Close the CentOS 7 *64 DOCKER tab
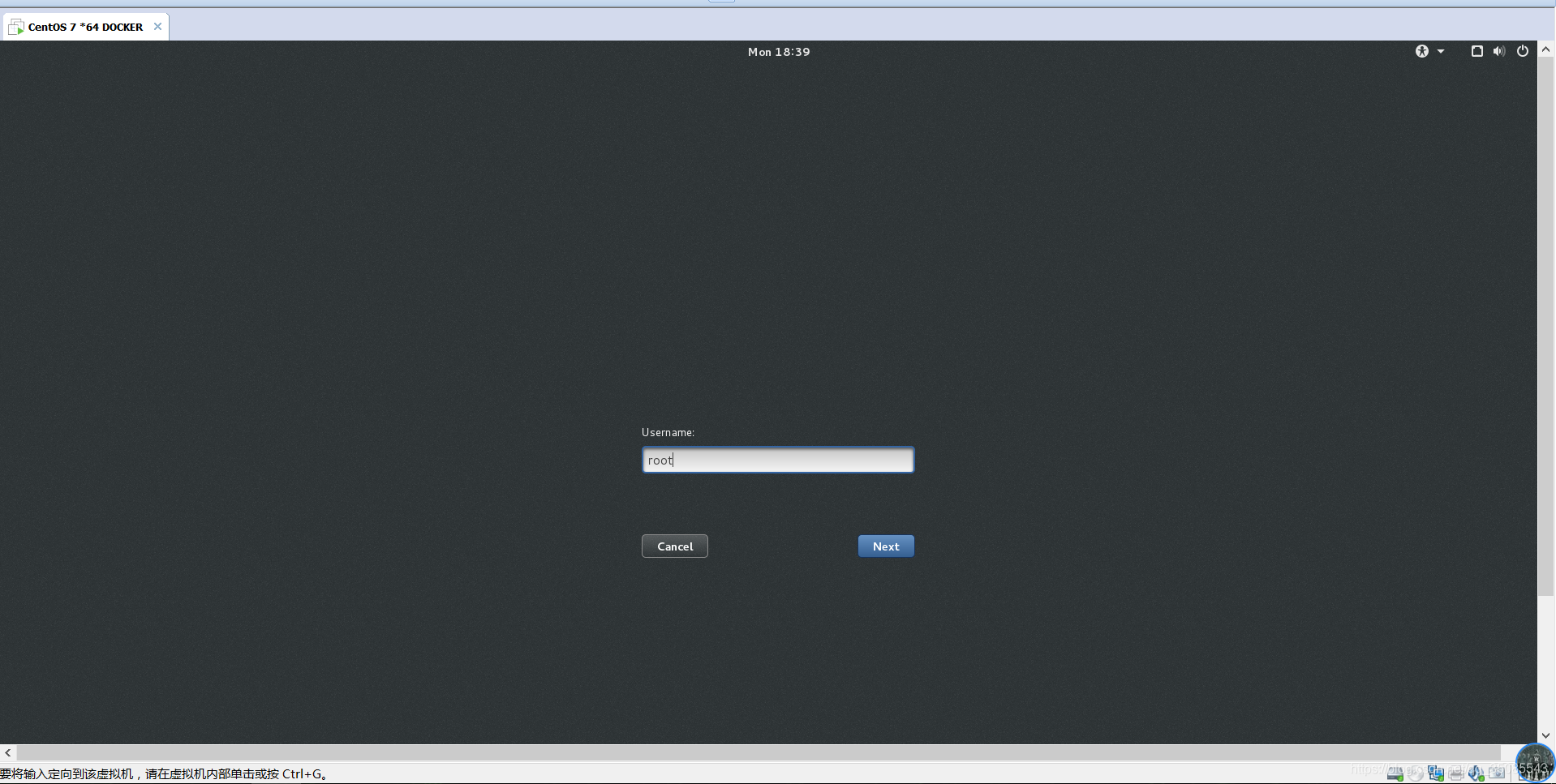 [x=157, y=27]
